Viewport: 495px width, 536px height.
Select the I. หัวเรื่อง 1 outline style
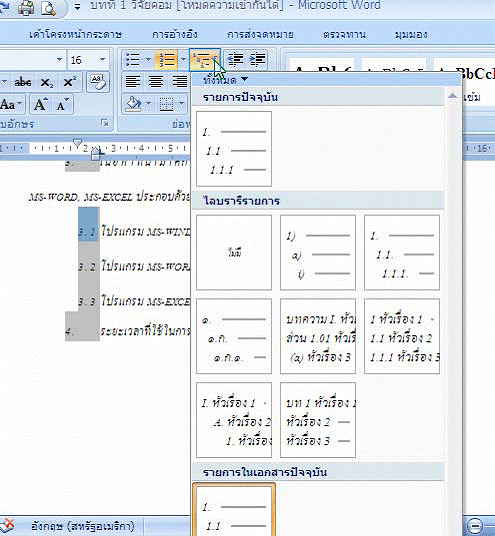(x=234, y=420)
